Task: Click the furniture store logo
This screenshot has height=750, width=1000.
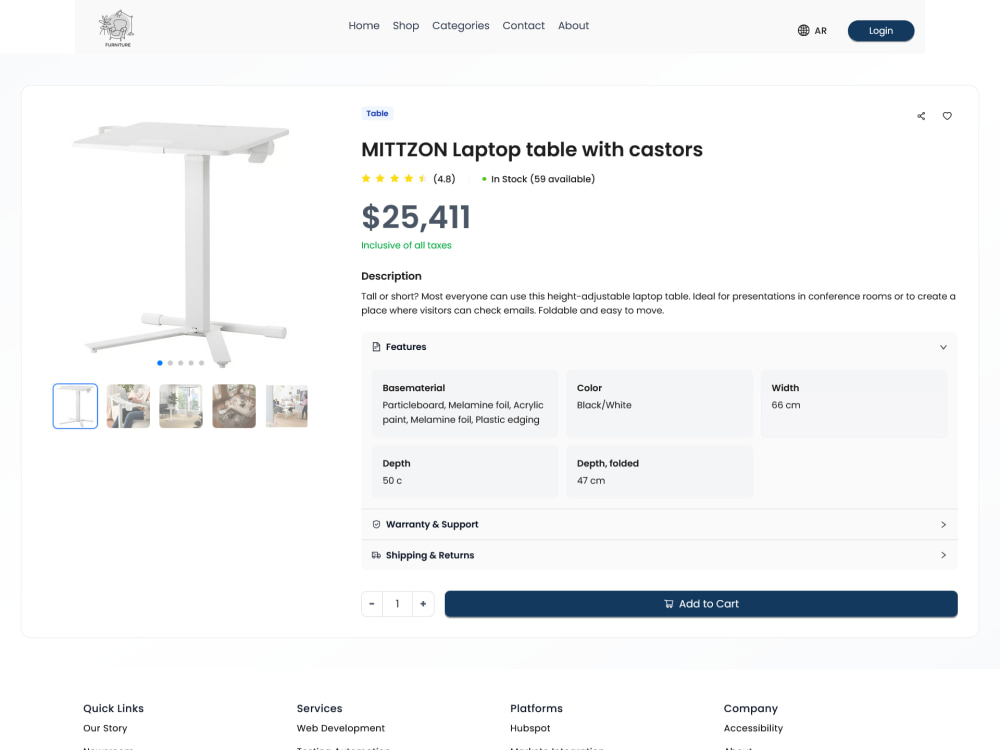Action: tap(116, 28)
